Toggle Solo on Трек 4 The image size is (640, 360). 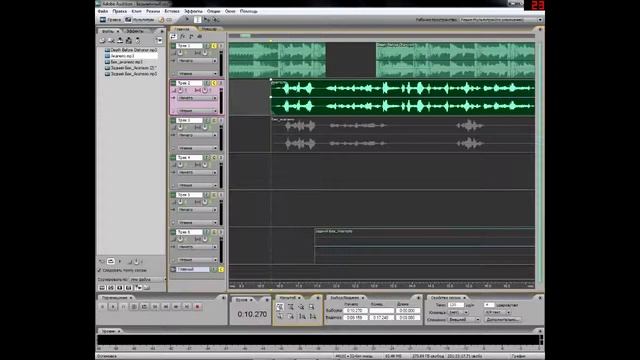point(214,158)
